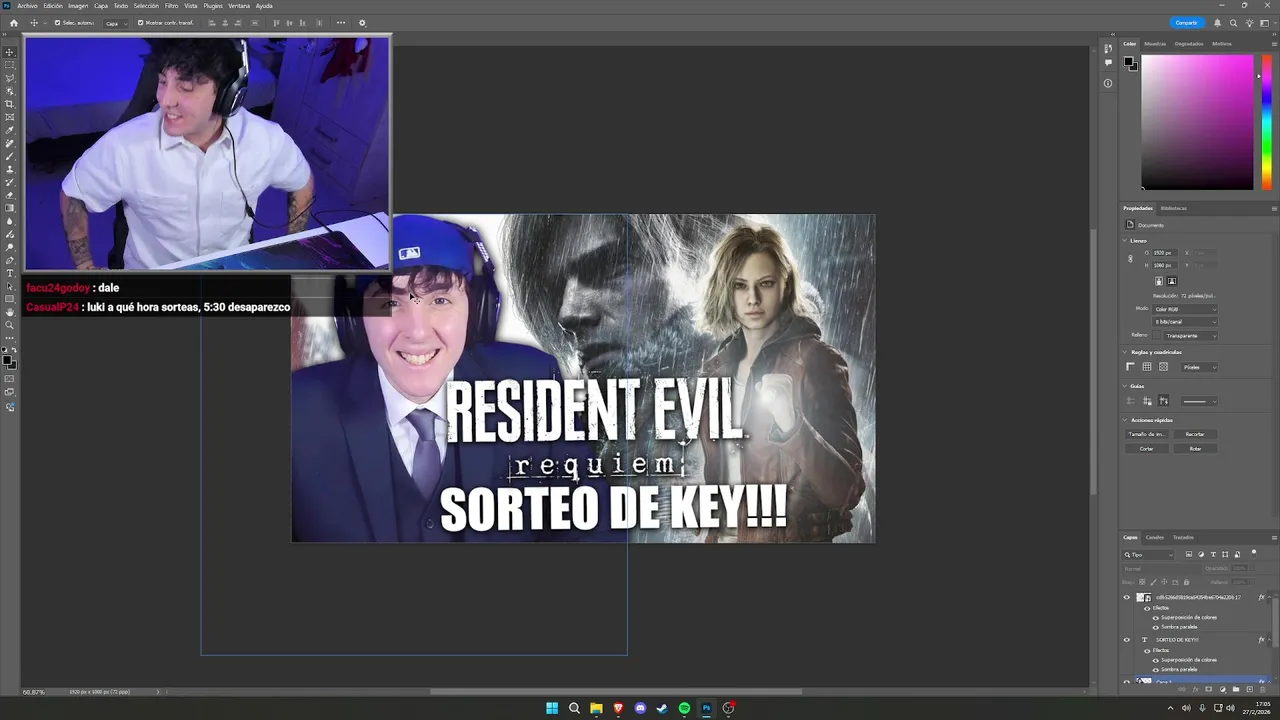This screenshot has height=720, width=1280.
Task: Open more align options (three dots)
Action: 341,23
